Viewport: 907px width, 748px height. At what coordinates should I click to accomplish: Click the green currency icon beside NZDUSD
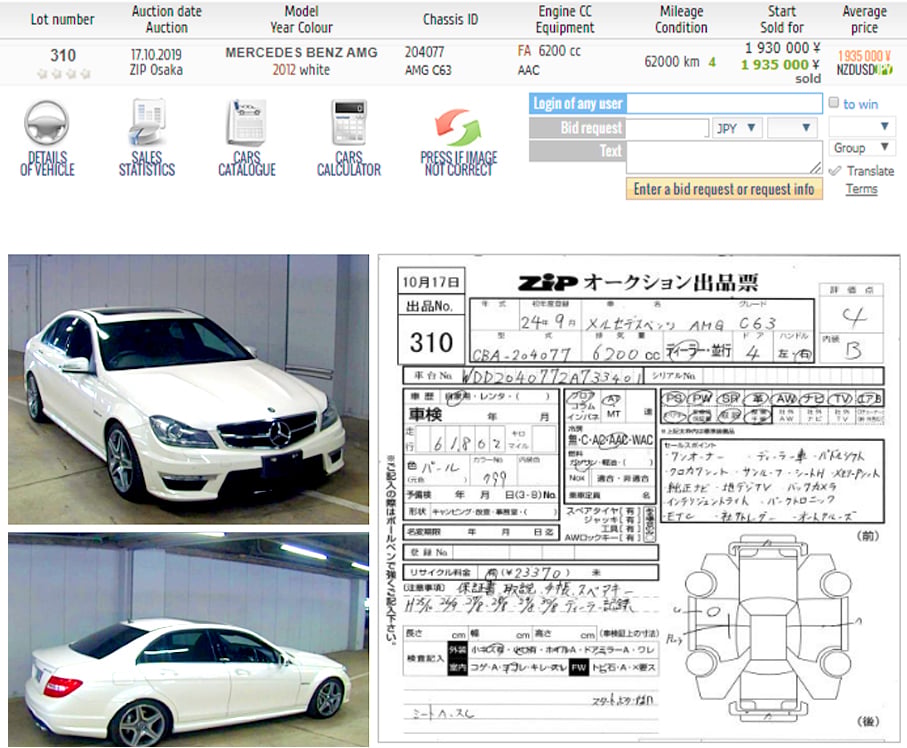point(884,70)
